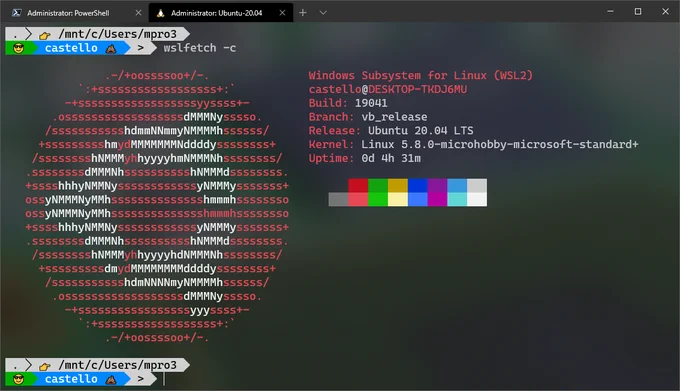Image resolution: width=680 pixels, height=391 pixels.
Task: Click the pointing hand icon in top prompt
Action: [45, 35]
